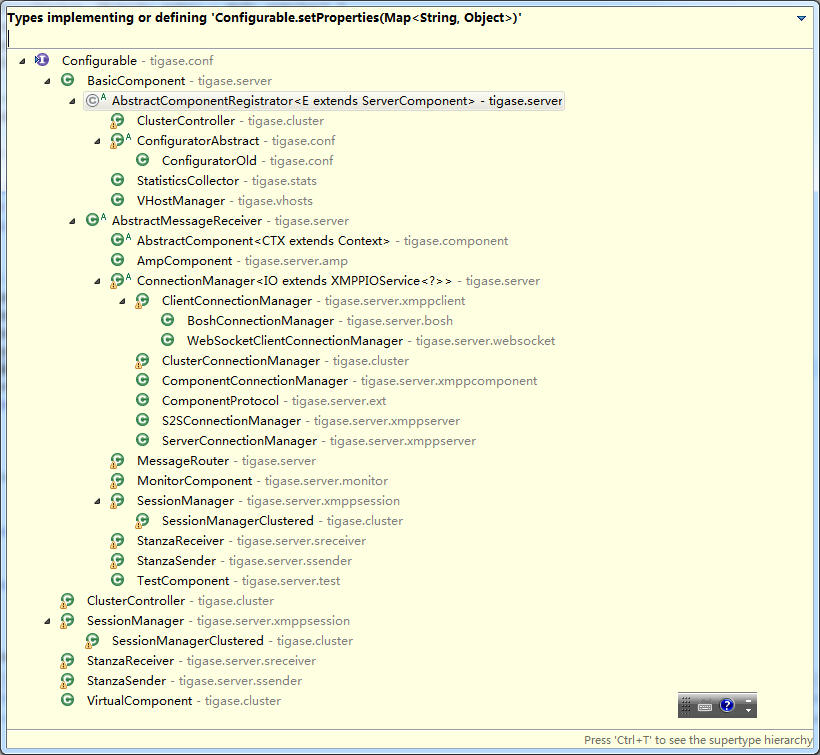
Task: Select MessageRouter in the hierarchy
Action: tap(185, 461)
